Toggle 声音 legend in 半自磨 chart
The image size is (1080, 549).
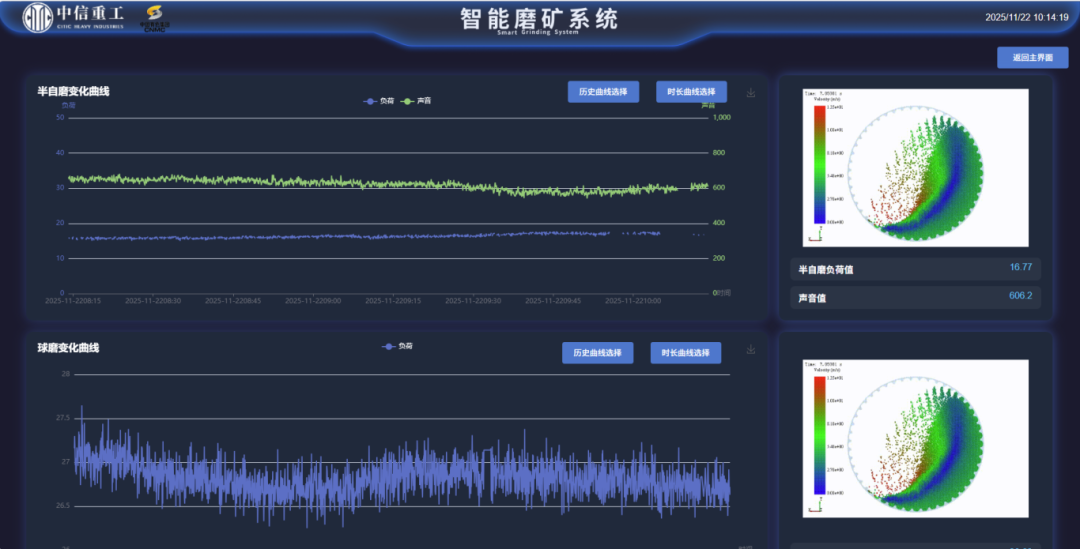click(417, 101)
